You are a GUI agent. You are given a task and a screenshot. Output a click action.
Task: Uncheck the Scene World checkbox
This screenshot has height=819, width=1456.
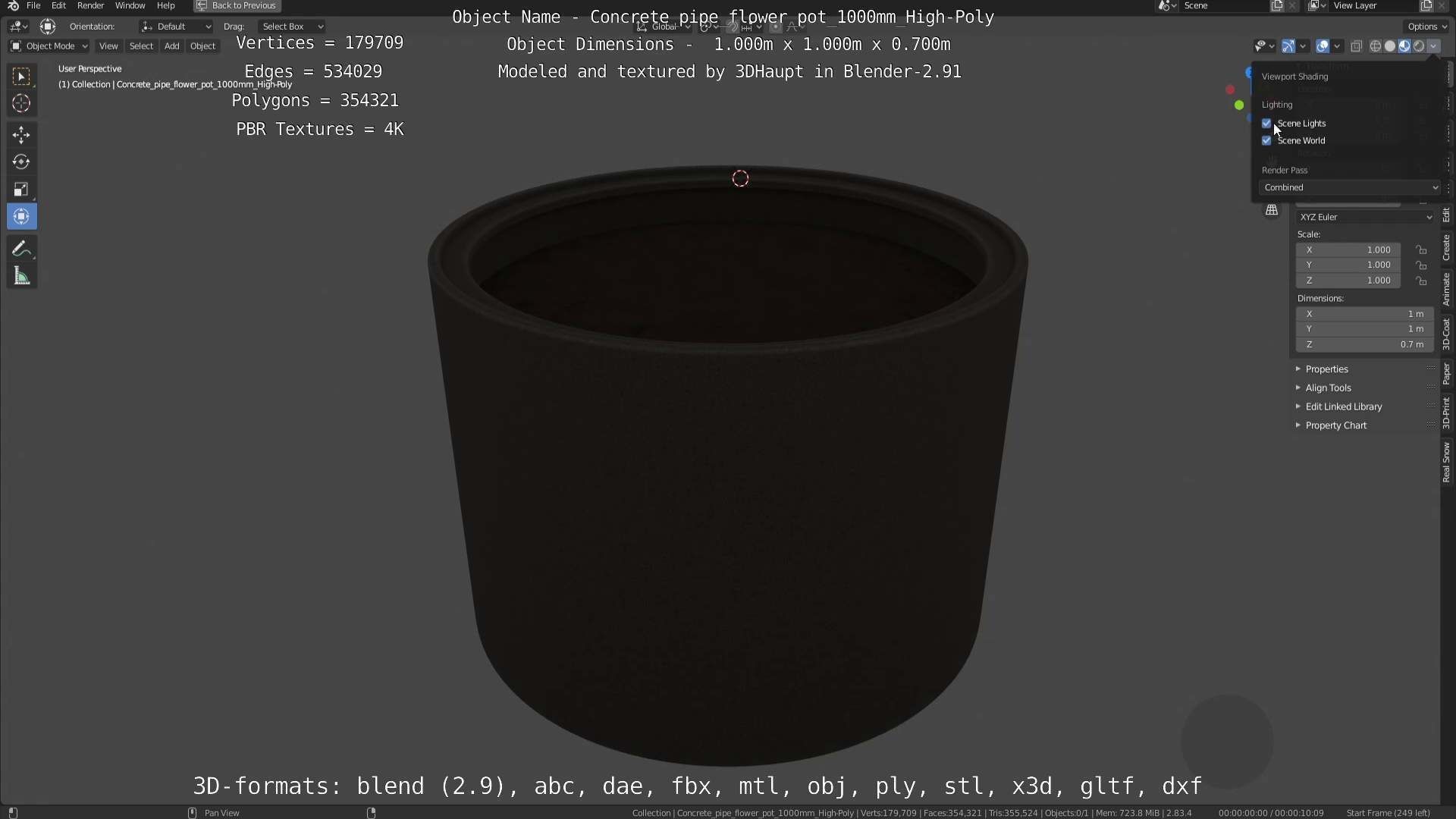pyautogui.click(x=1266, y=140)
